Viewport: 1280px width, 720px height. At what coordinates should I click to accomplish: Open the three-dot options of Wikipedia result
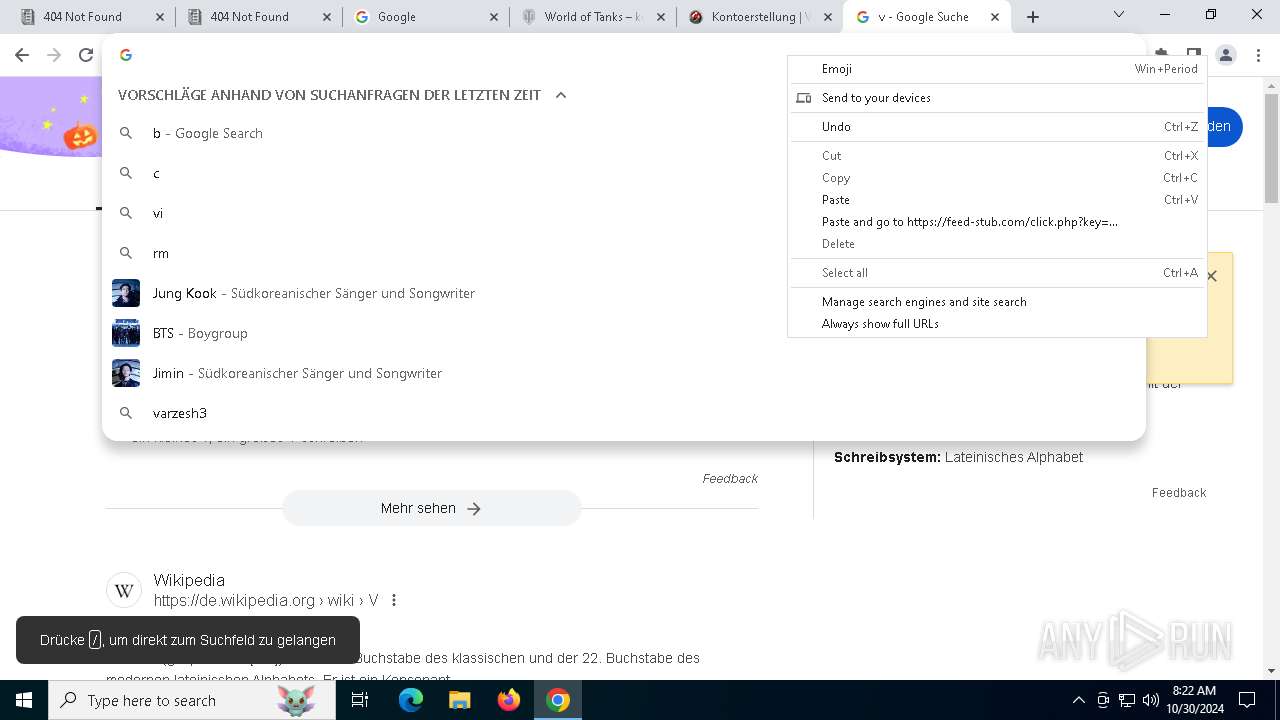(394, 600)
